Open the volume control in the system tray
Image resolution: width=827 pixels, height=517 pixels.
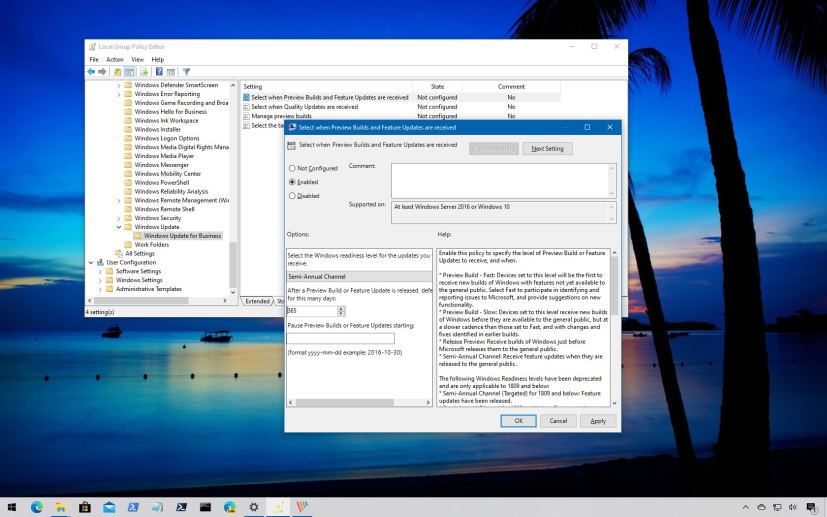792,508
